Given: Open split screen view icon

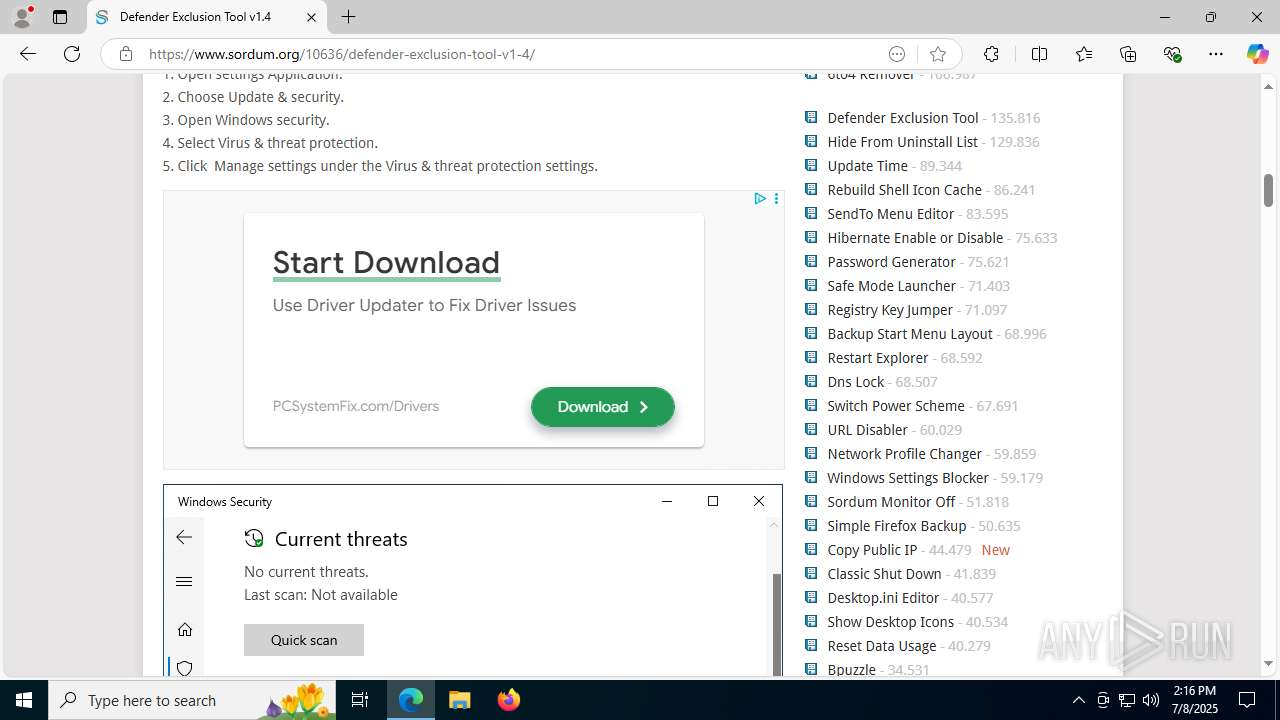Looking at the screenshot, I should click(1039, 54).
